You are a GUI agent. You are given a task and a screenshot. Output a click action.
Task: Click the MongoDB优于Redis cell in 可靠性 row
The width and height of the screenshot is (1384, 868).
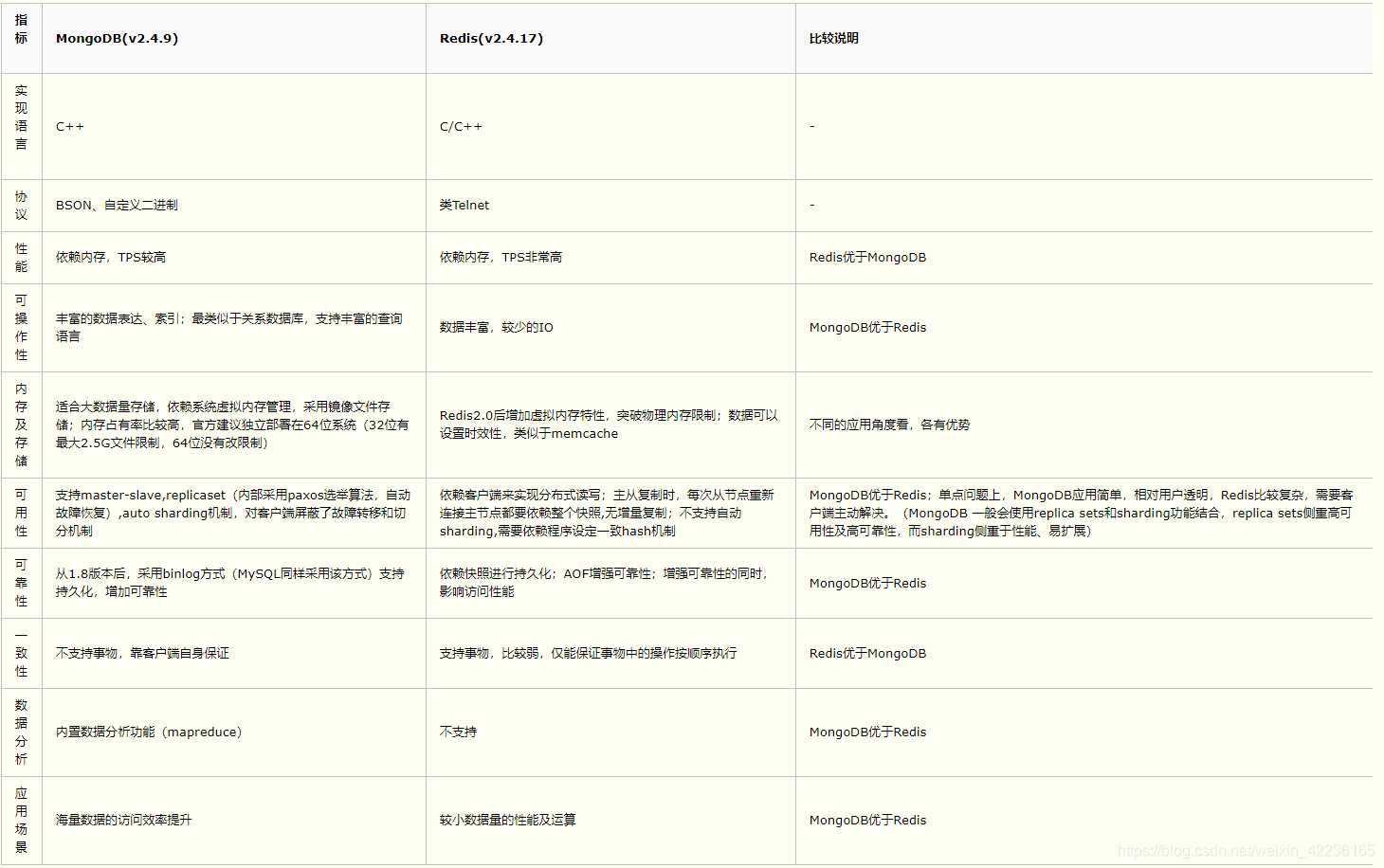coord(868,584)
